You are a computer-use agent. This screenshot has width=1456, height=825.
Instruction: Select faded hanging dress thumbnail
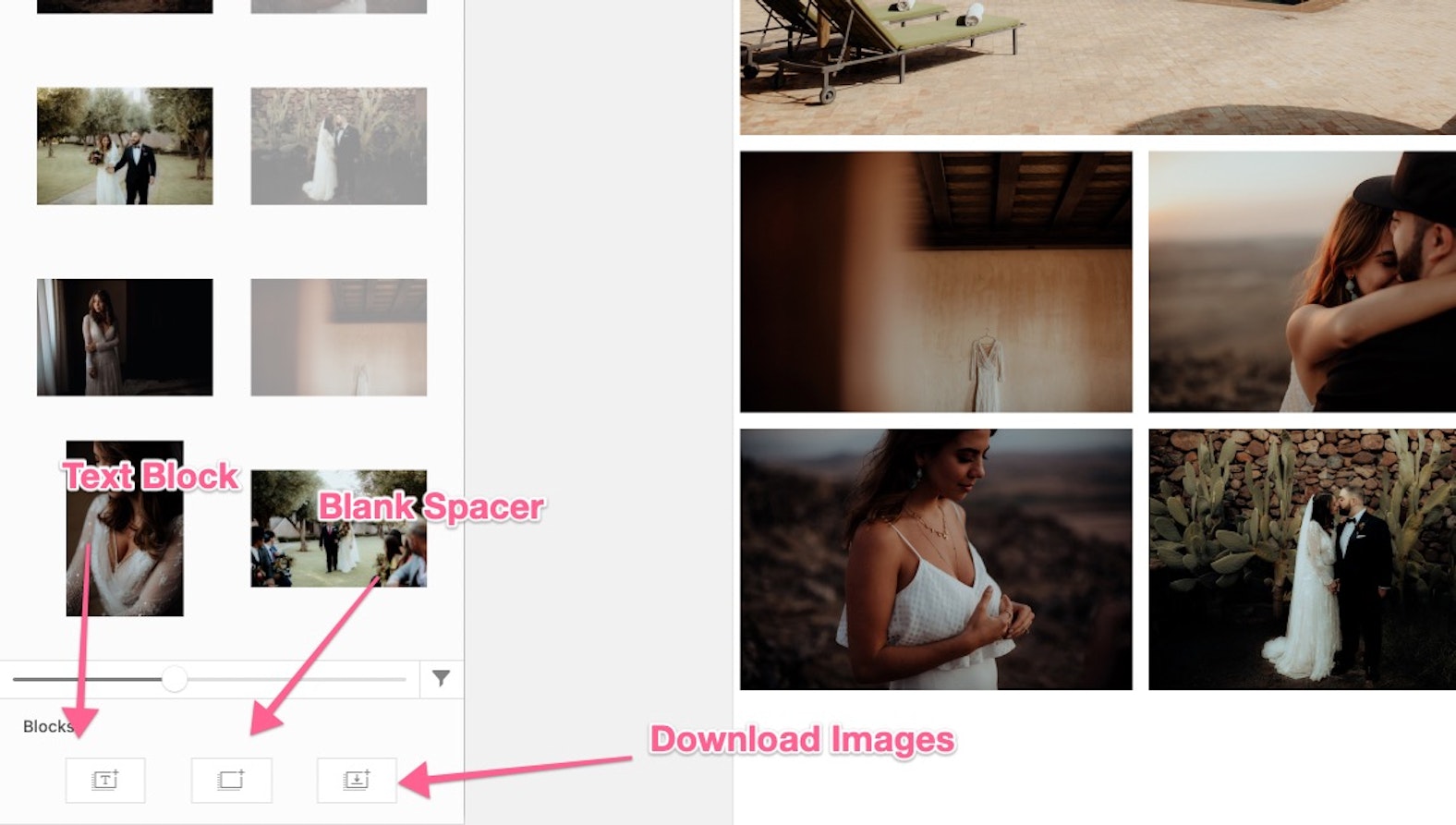pos(339,337)
